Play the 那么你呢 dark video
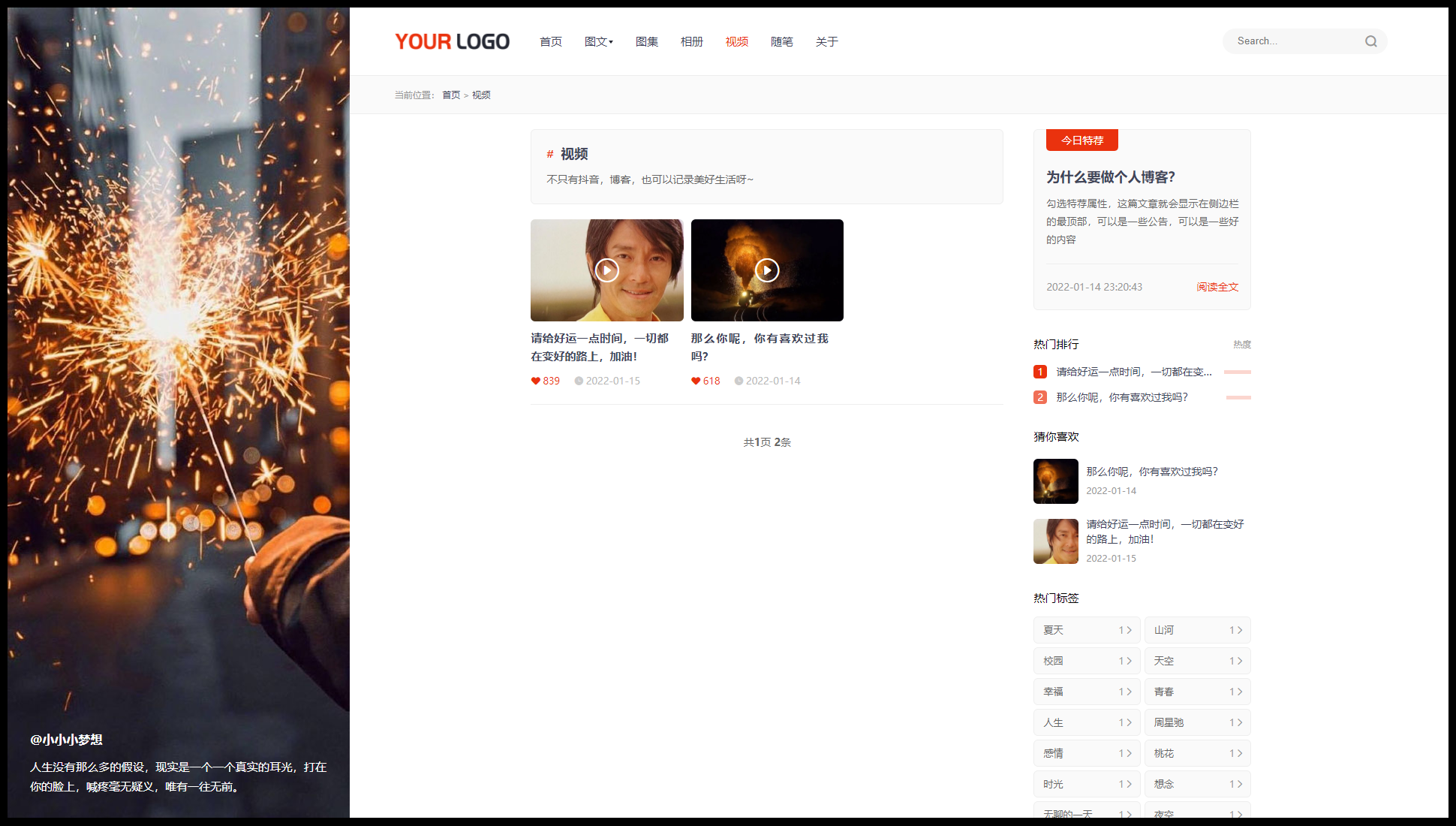 767,270
